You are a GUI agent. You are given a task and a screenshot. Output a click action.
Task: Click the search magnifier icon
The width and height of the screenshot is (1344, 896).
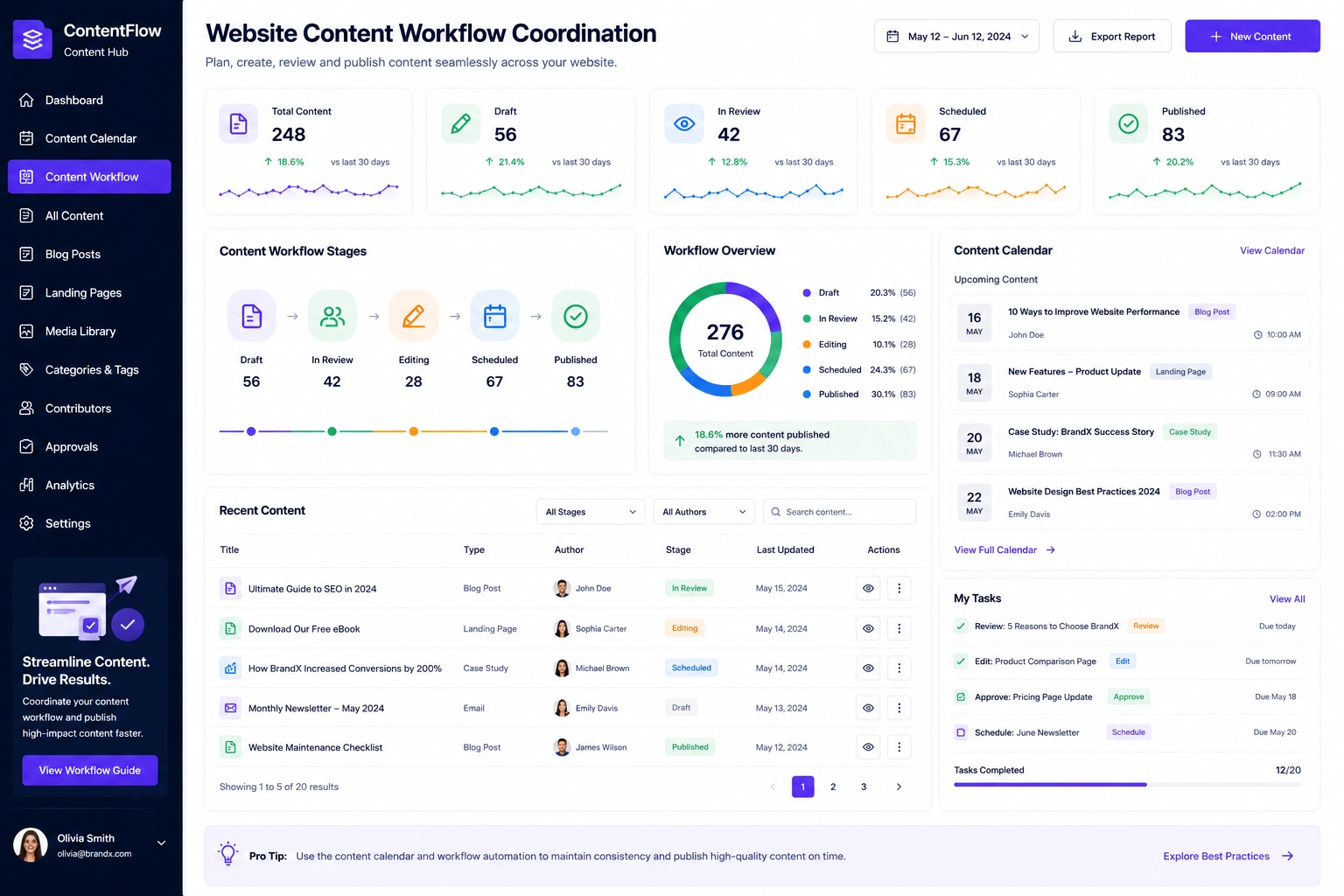click(x=775, y=512)
